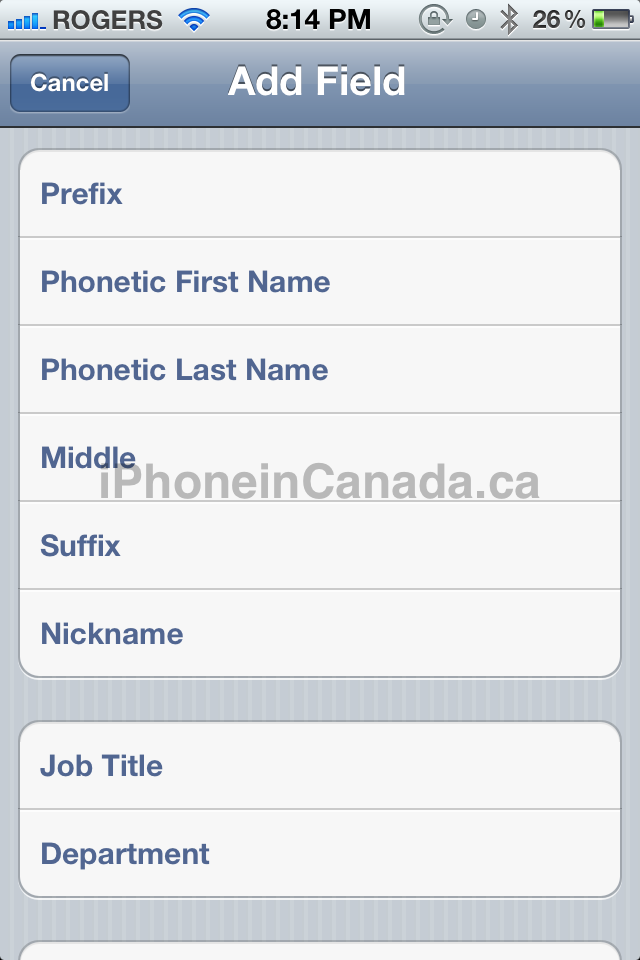Tap the Add Field title
The image size is (640, 960).
317,81
